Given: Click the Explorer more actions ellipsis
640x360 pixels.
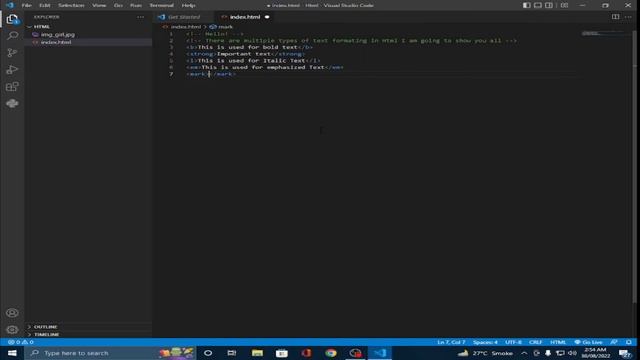Looking at the screenshot, I should coord(140,17).
